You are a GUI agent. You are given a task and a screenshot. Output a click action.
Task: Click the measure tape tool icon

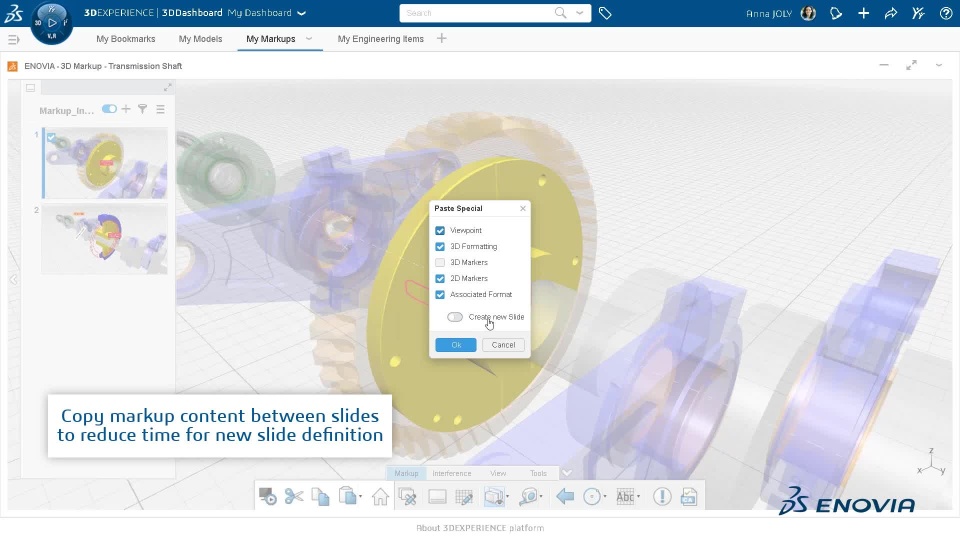pyautogui.click(x=528, y=497)
